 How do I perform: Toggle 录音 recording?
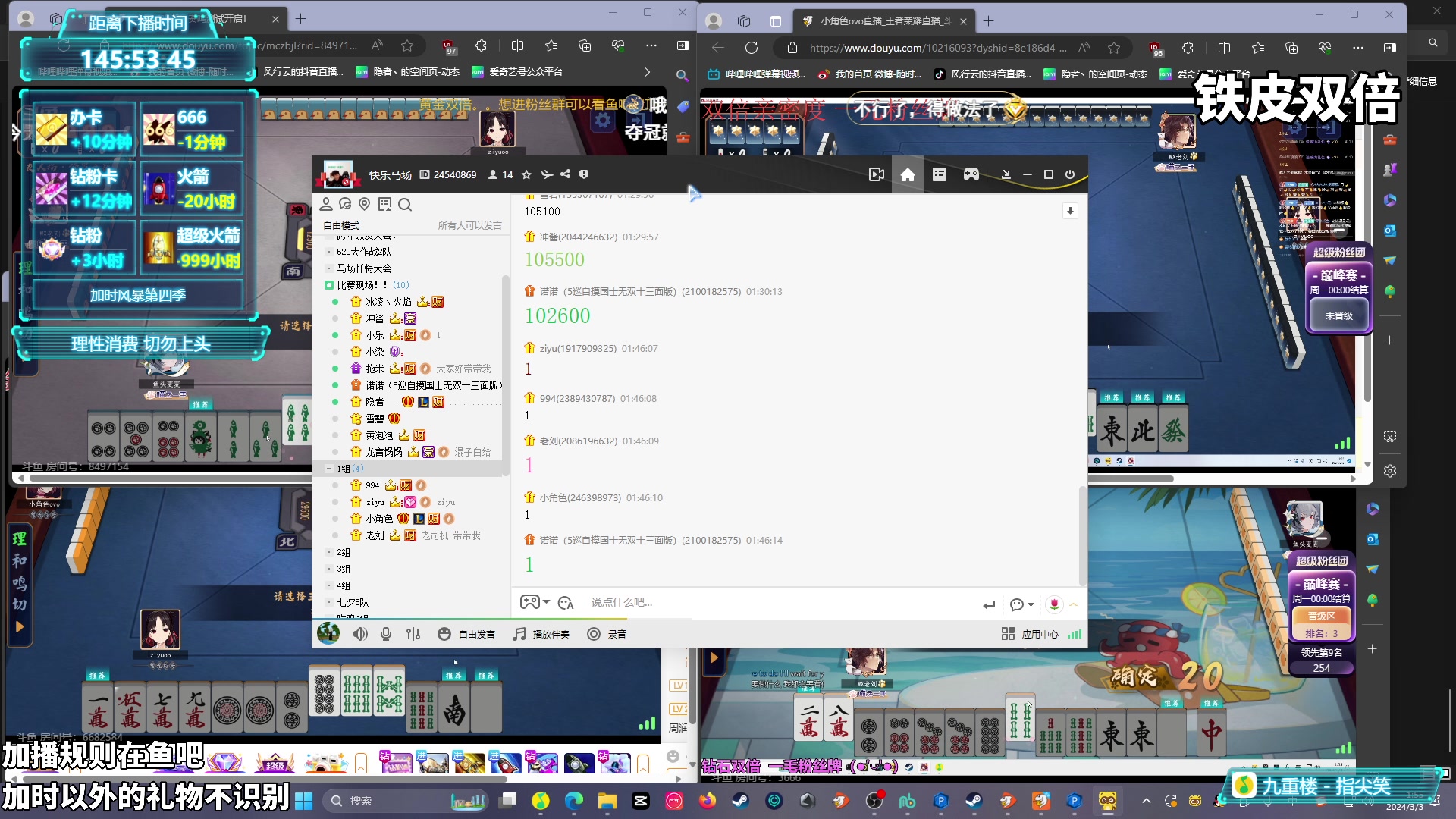click(607, 634)
